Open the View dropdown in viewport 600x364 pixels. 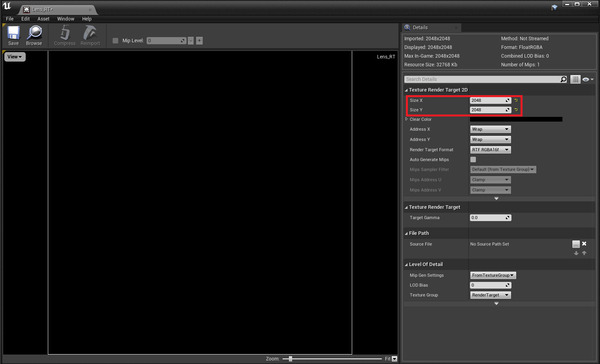coord(15,57)
